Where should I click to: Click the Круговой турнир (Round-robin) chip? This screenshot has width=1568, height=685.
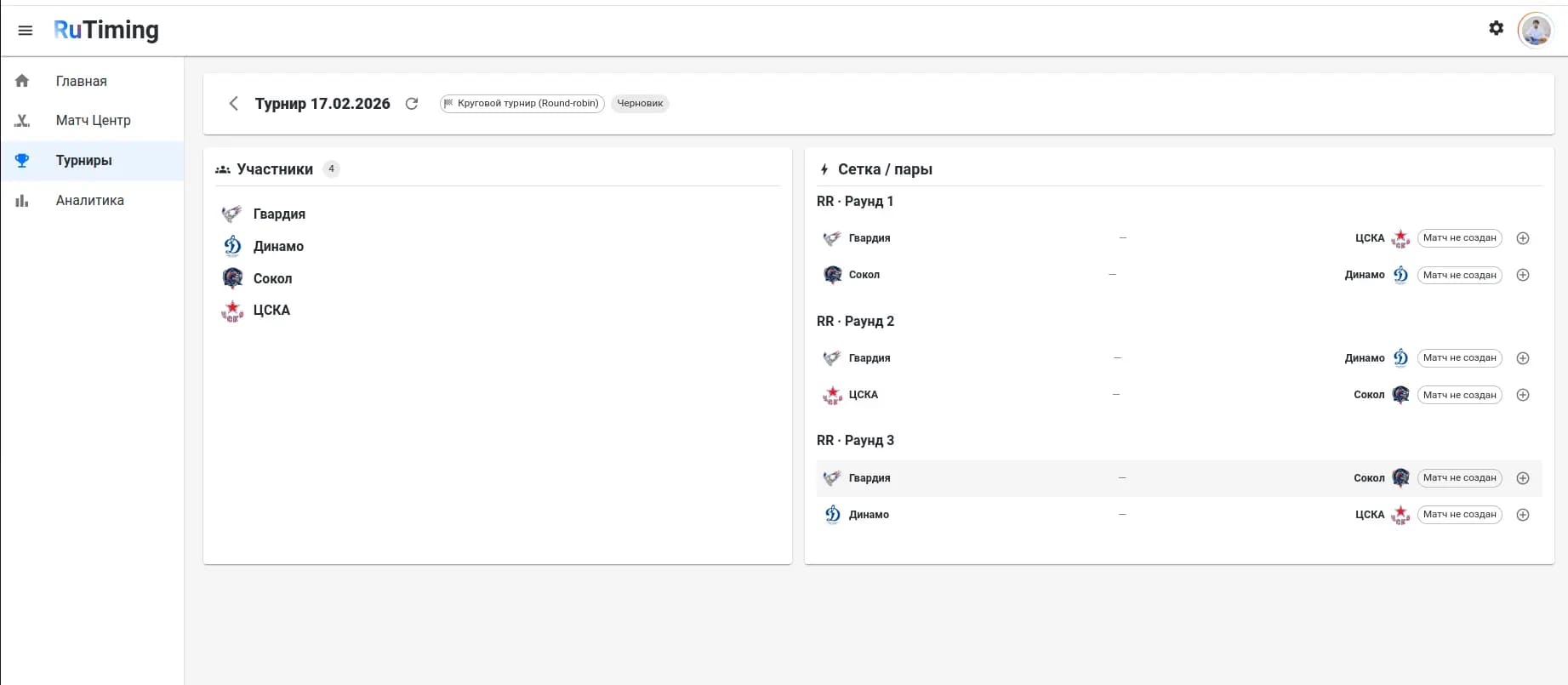(522, 104)
